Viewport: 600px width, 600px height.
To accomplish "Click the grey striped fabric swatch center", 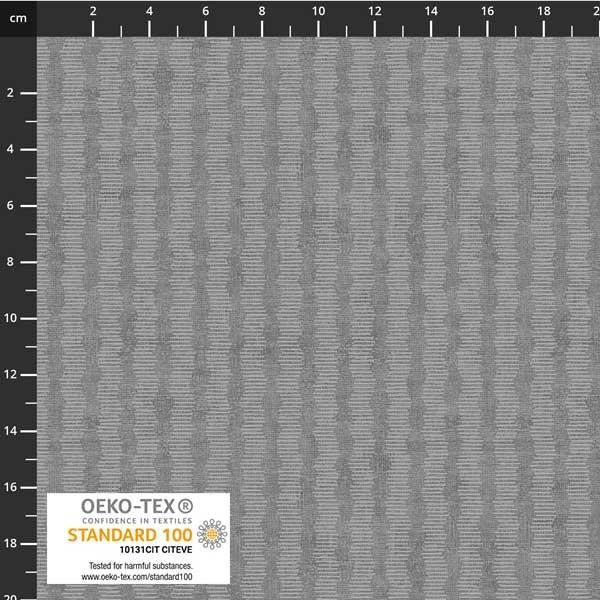I will 318,300.
